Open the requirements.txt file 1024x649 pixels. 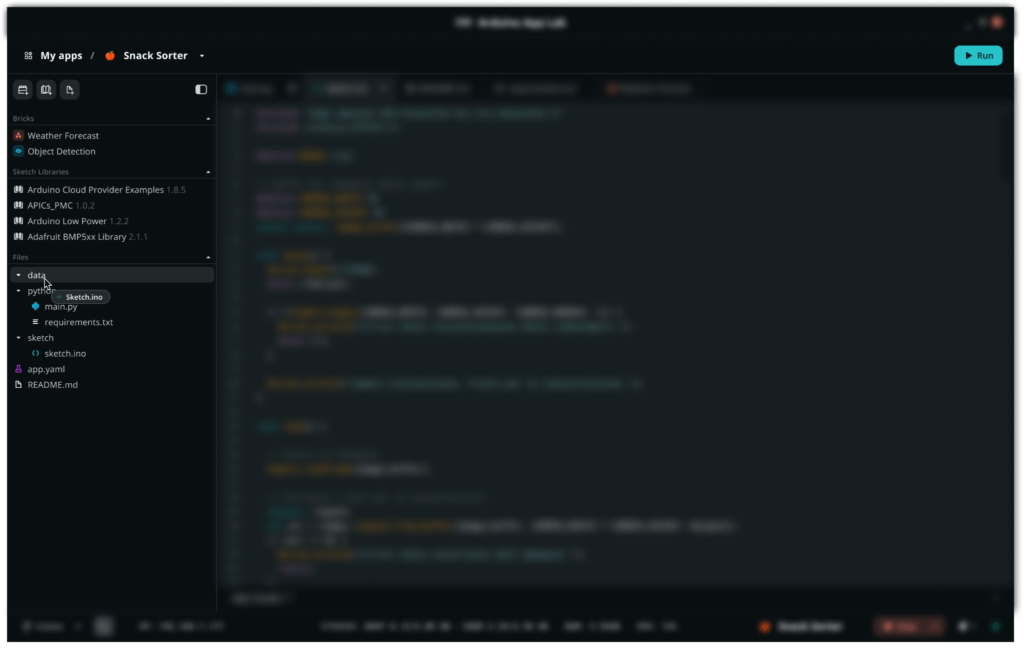78,323
